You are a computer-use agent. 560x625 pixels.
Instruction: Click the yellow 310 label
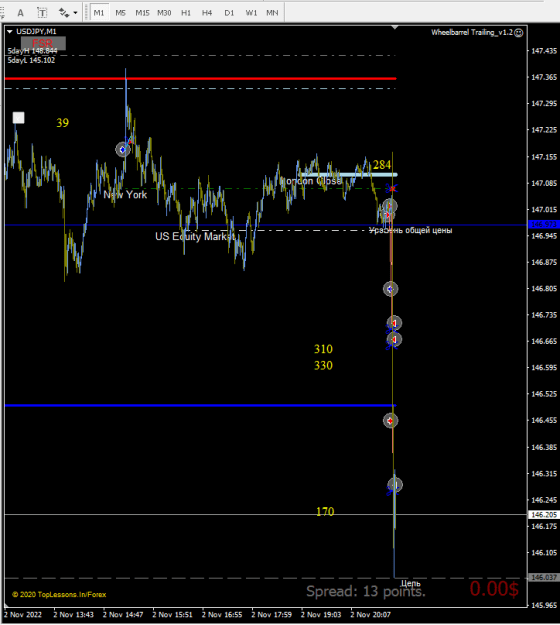(323, 349)
